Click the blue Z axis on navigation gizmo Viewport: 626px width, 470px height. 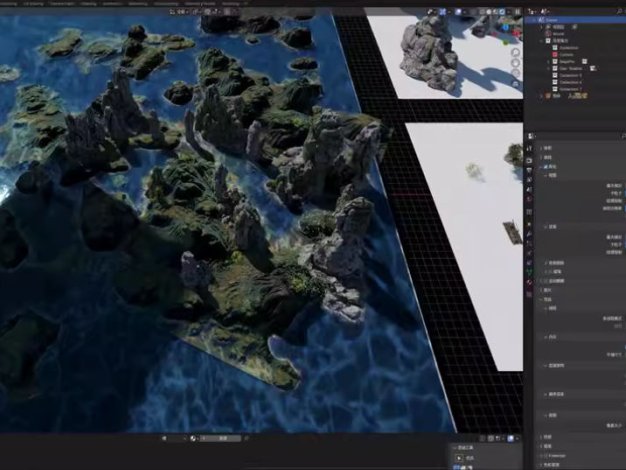(x=506, y=27)
